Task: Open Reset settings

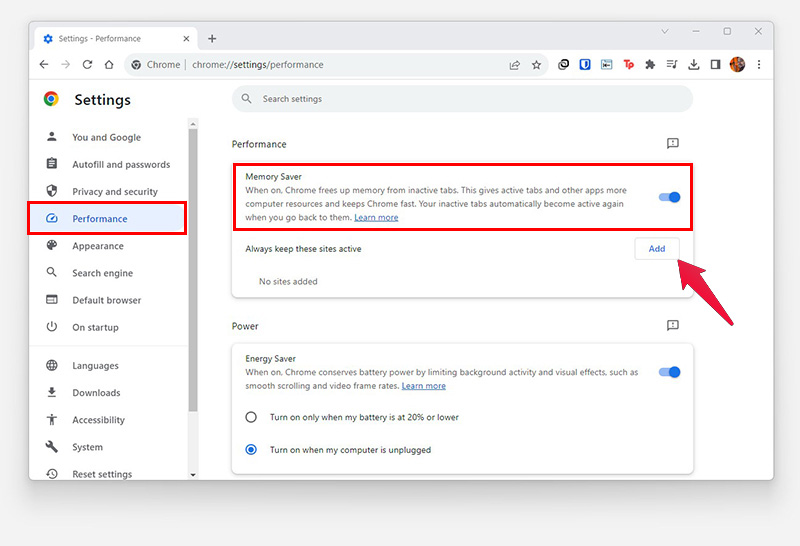Action: coord(108,474)
